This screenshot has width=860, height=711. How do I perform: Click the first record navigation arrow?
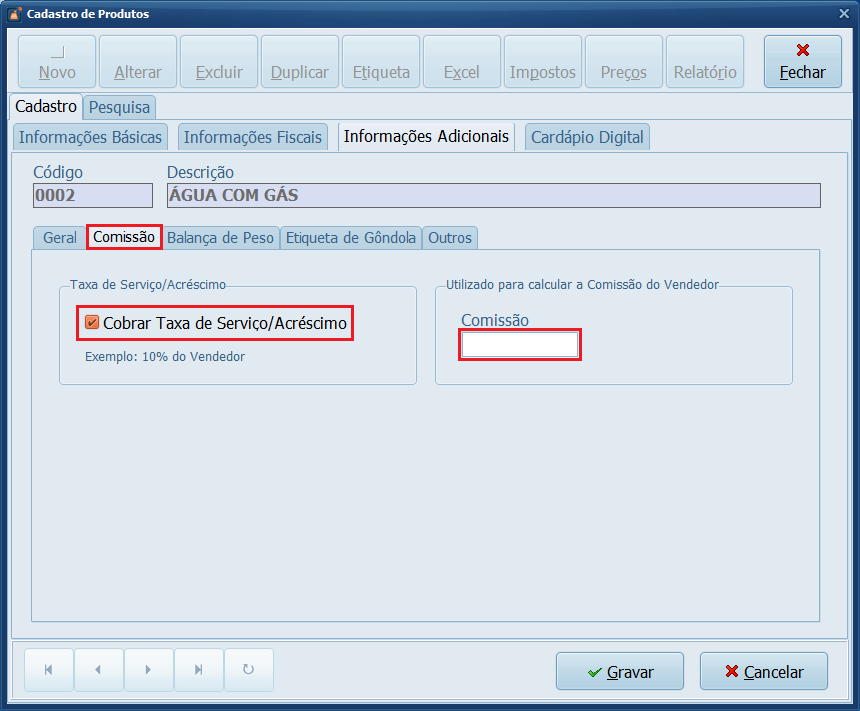coord(49,670)
